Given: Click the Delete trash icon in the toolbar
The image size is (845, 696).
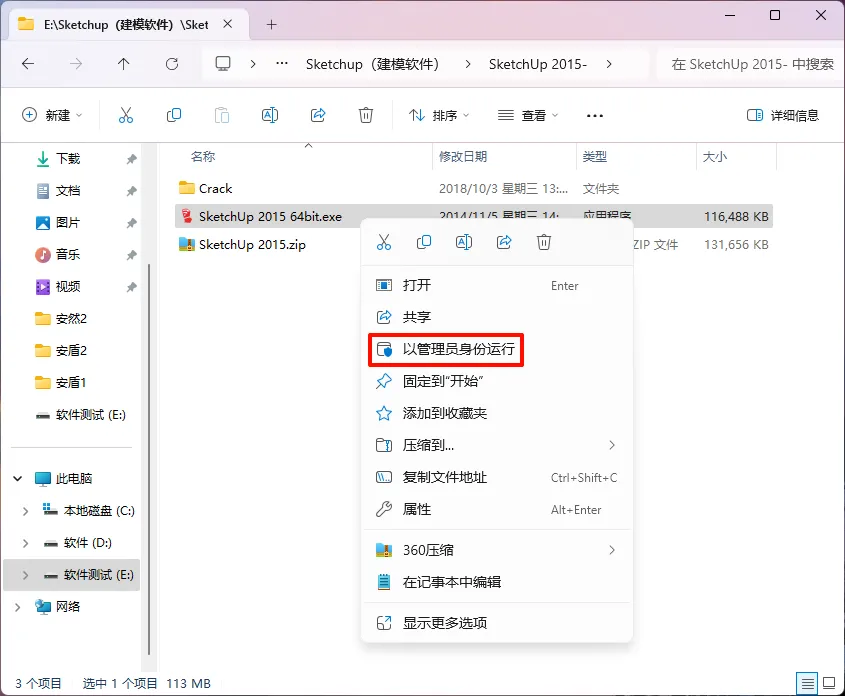Looking at the screenshot, I should (x=366, y=115).
